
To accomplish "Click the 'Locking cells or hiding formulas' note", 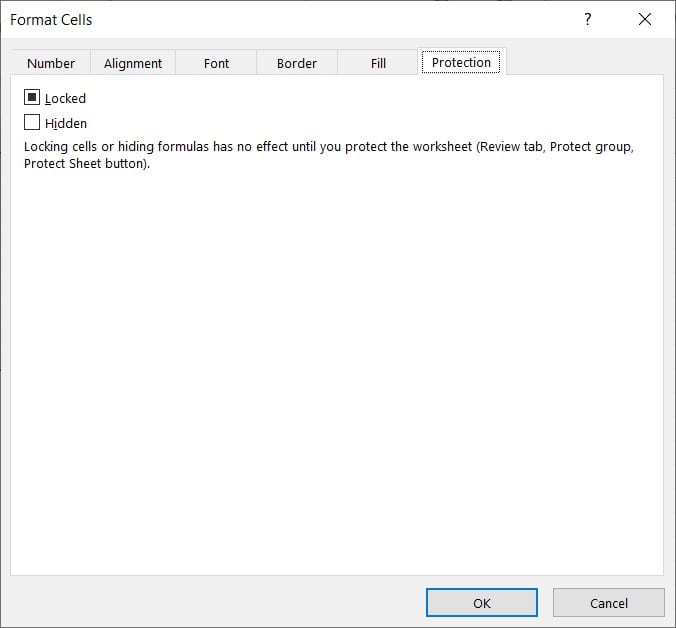I will pyautogui.click(x=329, y=155).
